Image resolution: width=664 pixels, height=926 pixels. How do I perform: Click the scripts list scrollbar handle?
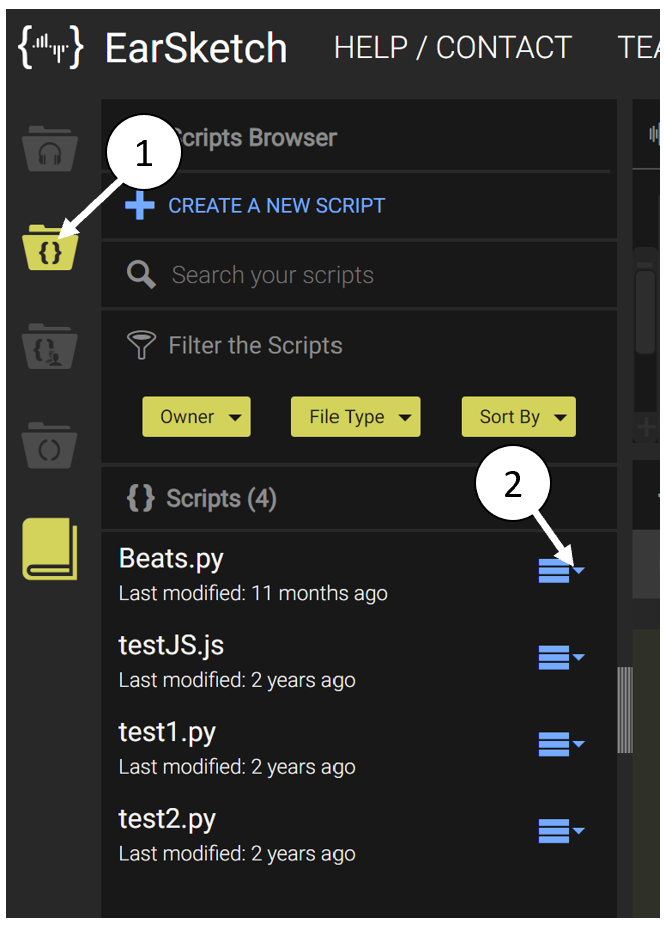(x=625, y=710)
